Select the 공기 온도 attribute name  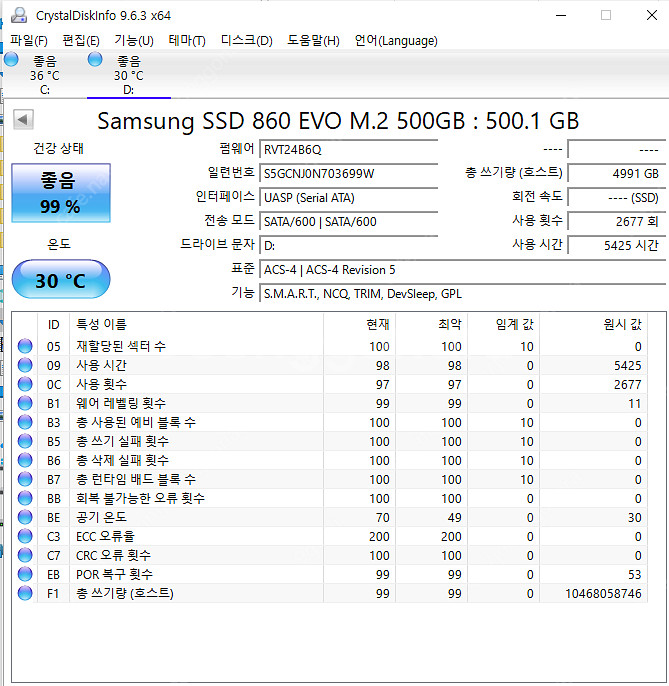pos(101,517)
